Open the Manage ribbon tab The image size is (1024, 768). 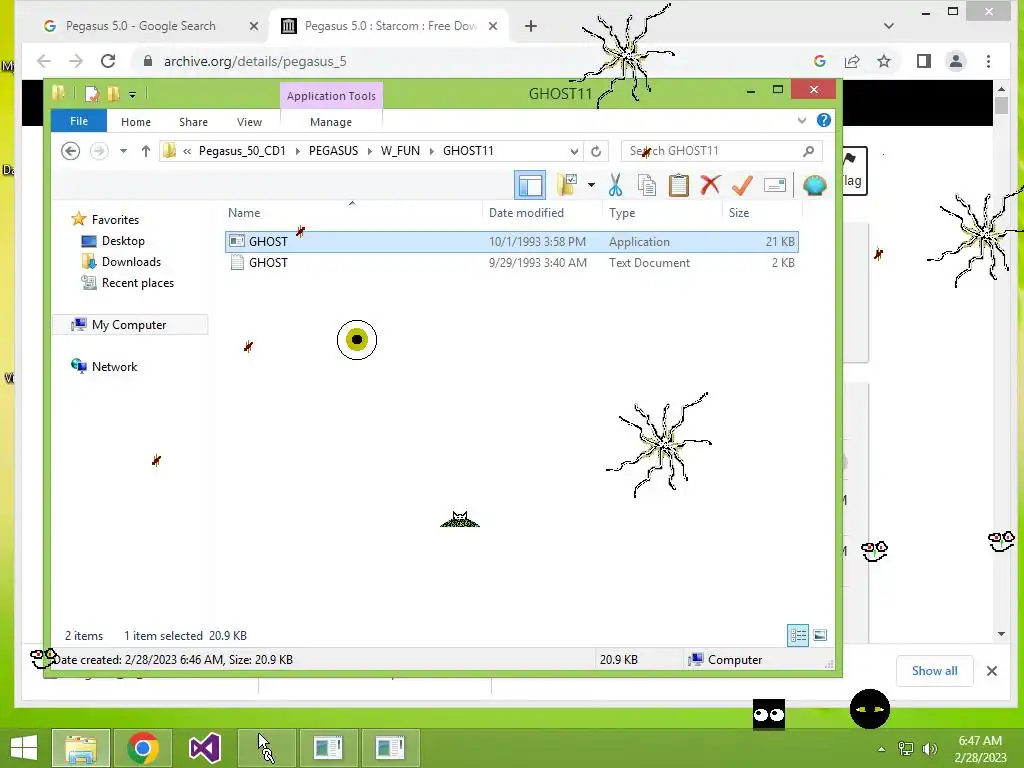pyautogui.click(x=331, y=122)
